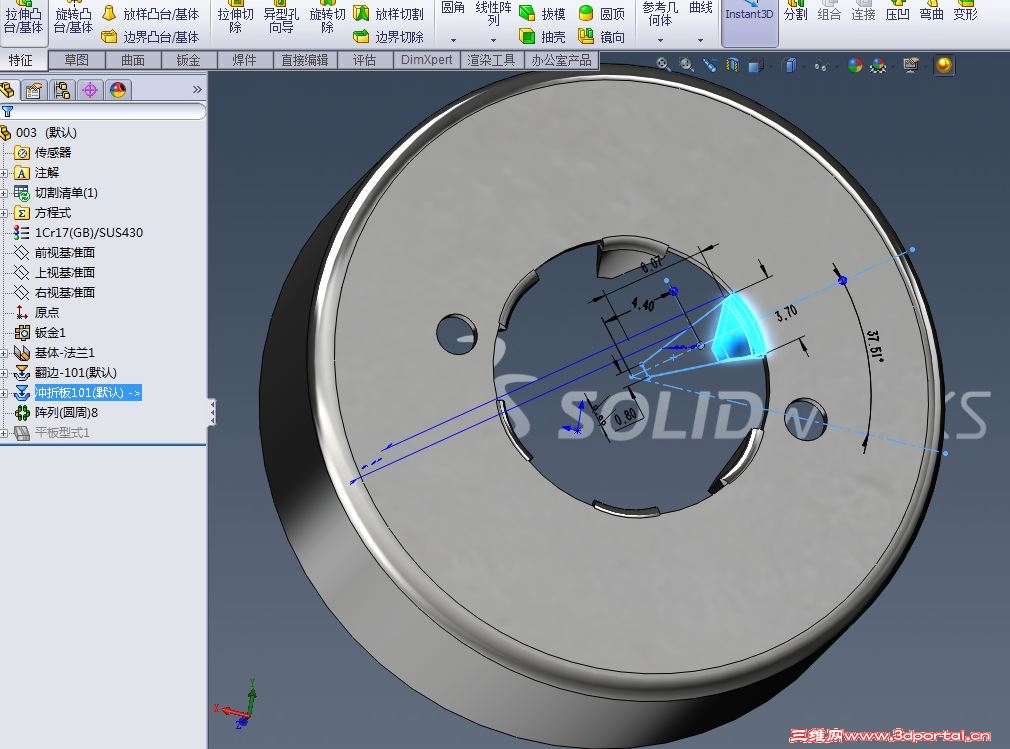Open the View Orientation cube menu

[x=756, y=64]
